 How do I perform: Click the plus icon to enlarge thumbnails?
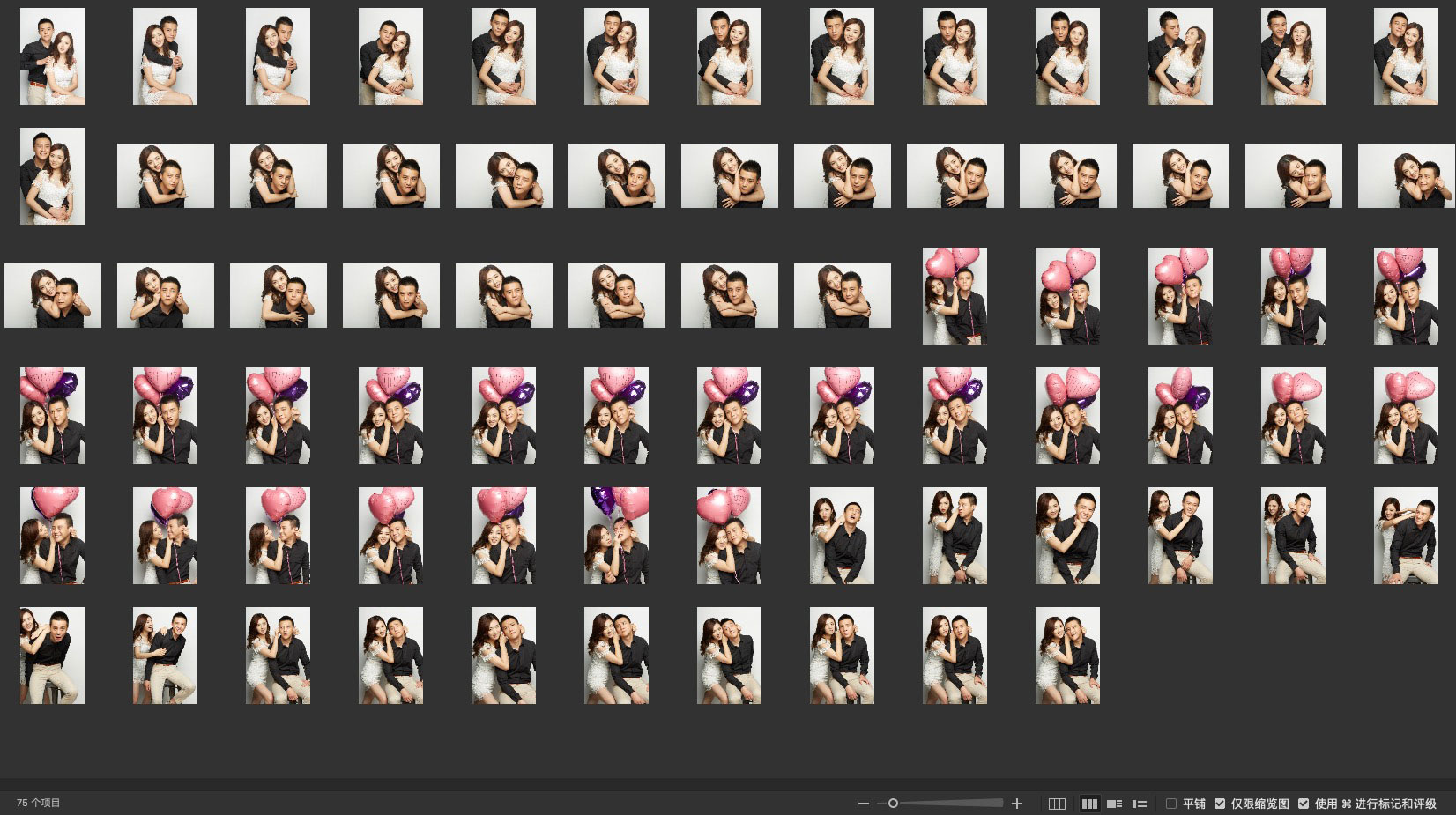point(1017,804)
